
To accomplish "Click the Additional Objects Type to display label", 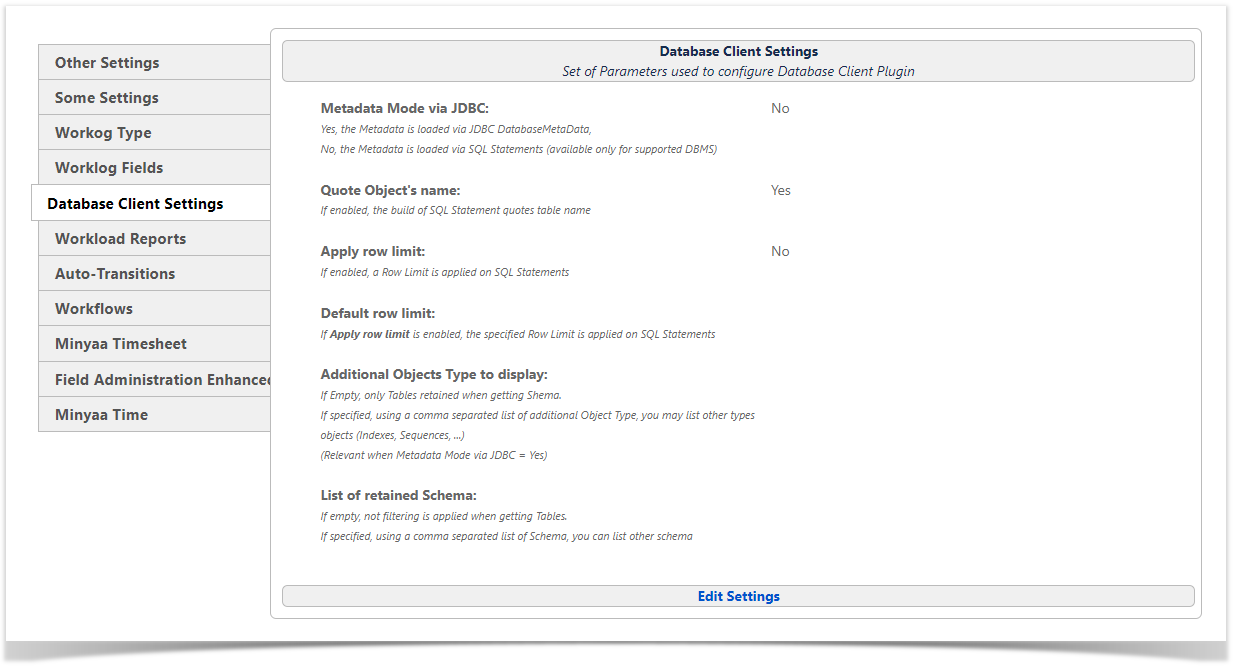I will [x=434, y=374].
